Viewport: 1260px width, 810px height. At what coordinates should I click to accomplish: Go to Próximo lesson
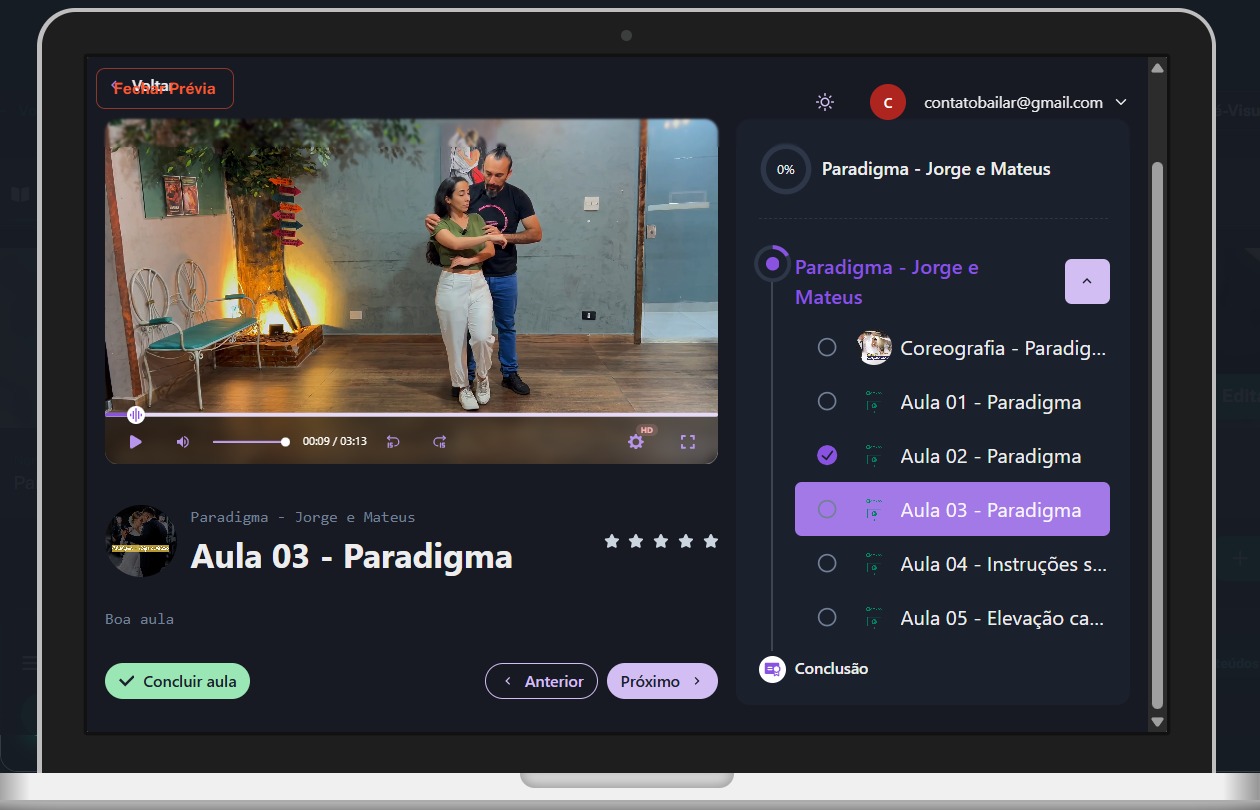[x=662, y=681]
